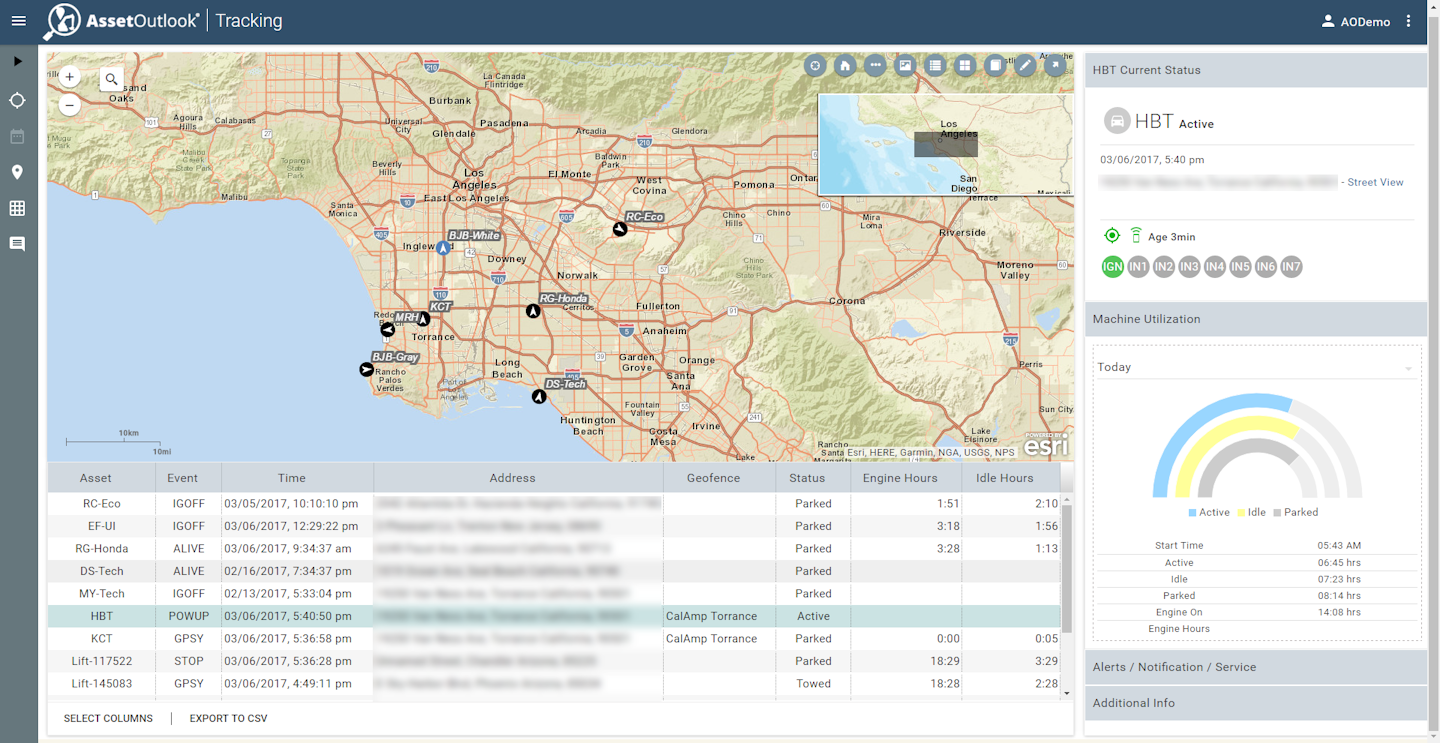The image size is (1440, 743).
Task: Select the BJB-Gray marker on the map
Action: coord(366,370)
